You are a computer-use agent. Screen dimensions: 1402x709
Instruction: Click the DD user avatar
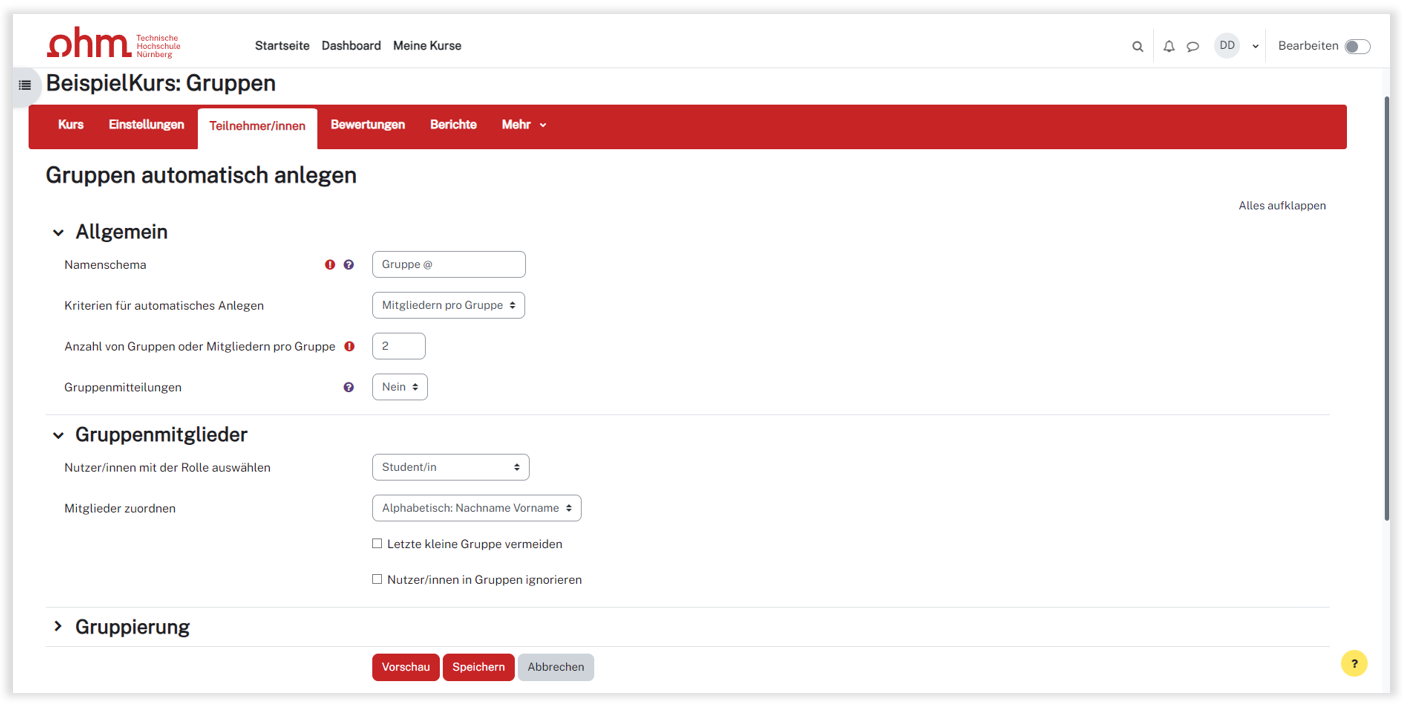1226,46
